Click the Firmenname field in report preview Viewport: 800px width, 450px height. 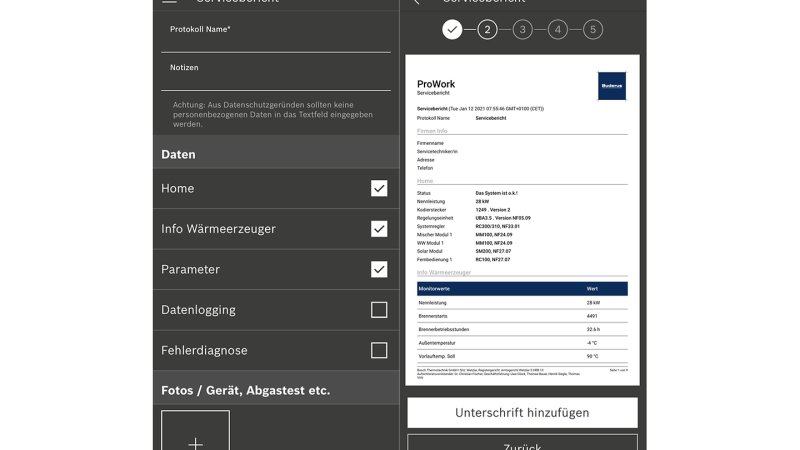click(x=430, y=143)
